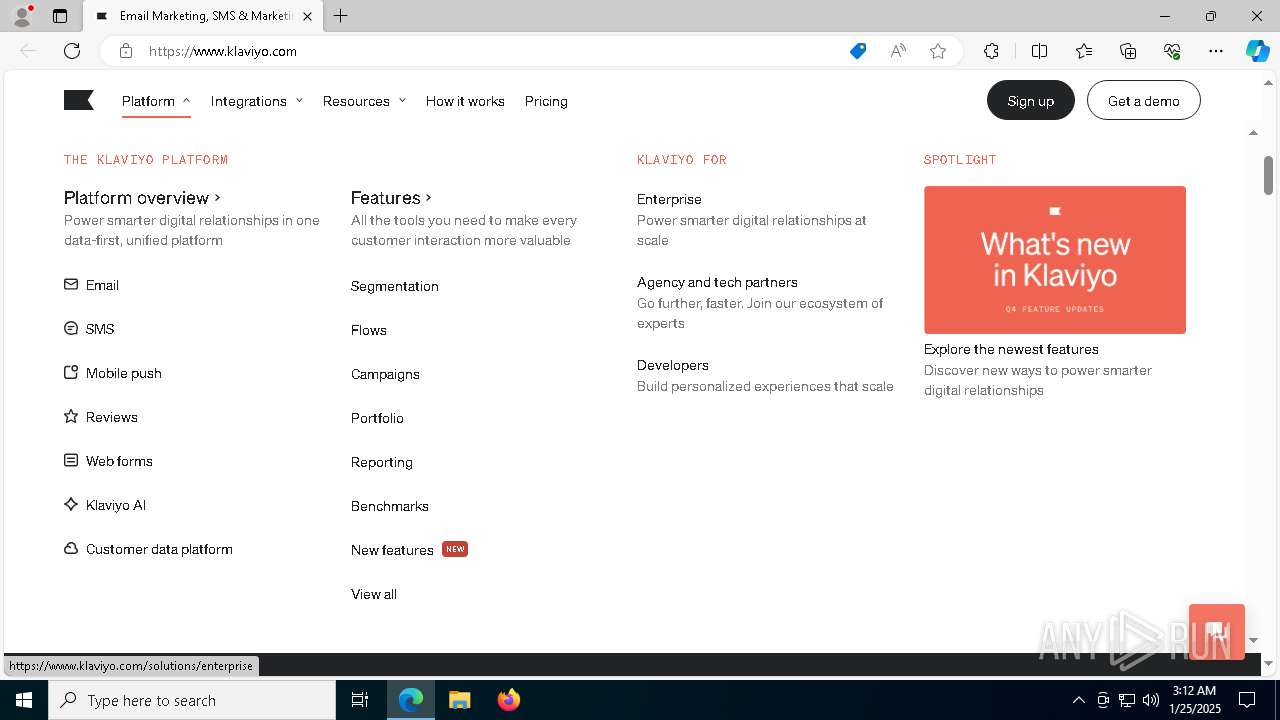Click the Web forms icon

click(x=71, y=461)
